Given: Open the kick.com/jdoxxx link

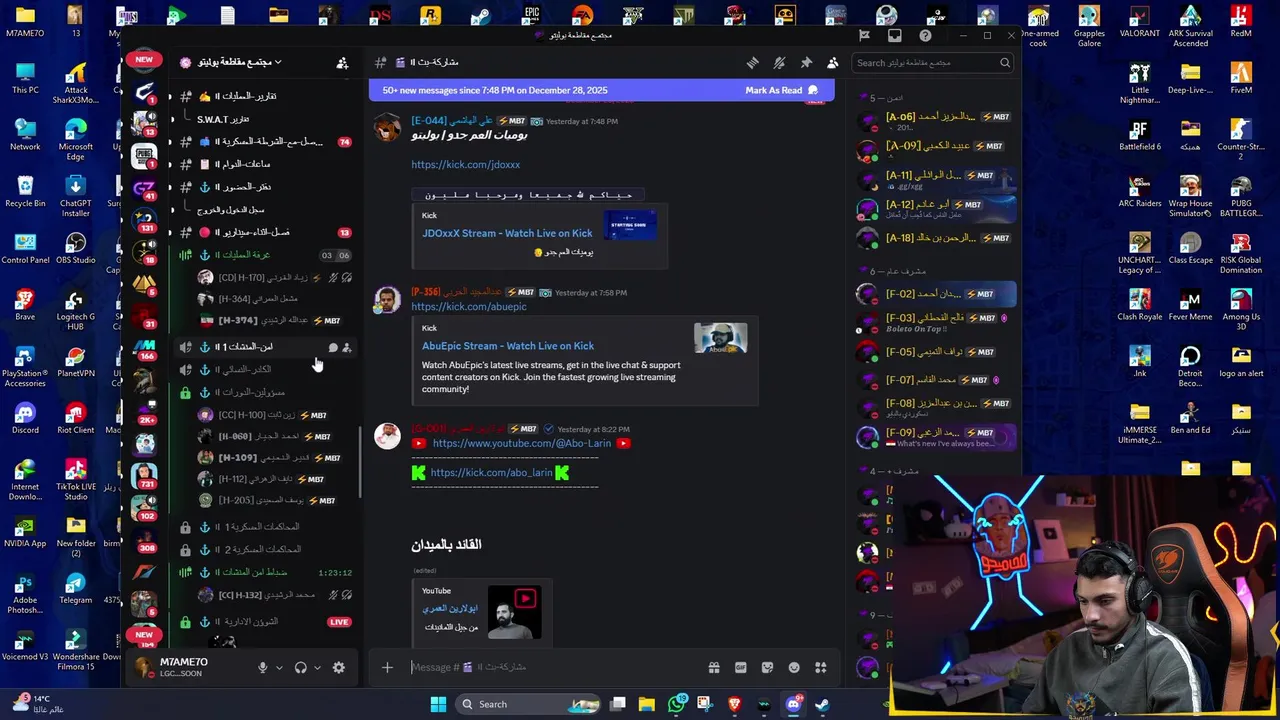Looking at the screenshot, I should [465, 164].
